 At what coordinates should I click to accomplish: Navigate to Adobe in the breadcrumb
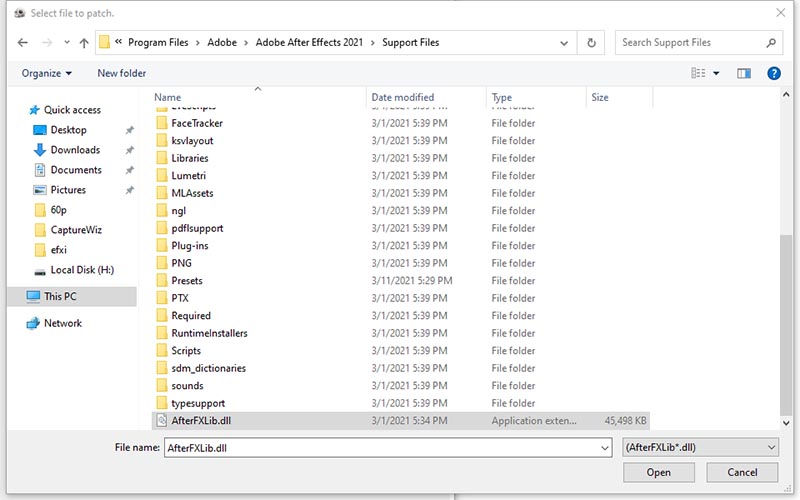click(x=222, y=43)
